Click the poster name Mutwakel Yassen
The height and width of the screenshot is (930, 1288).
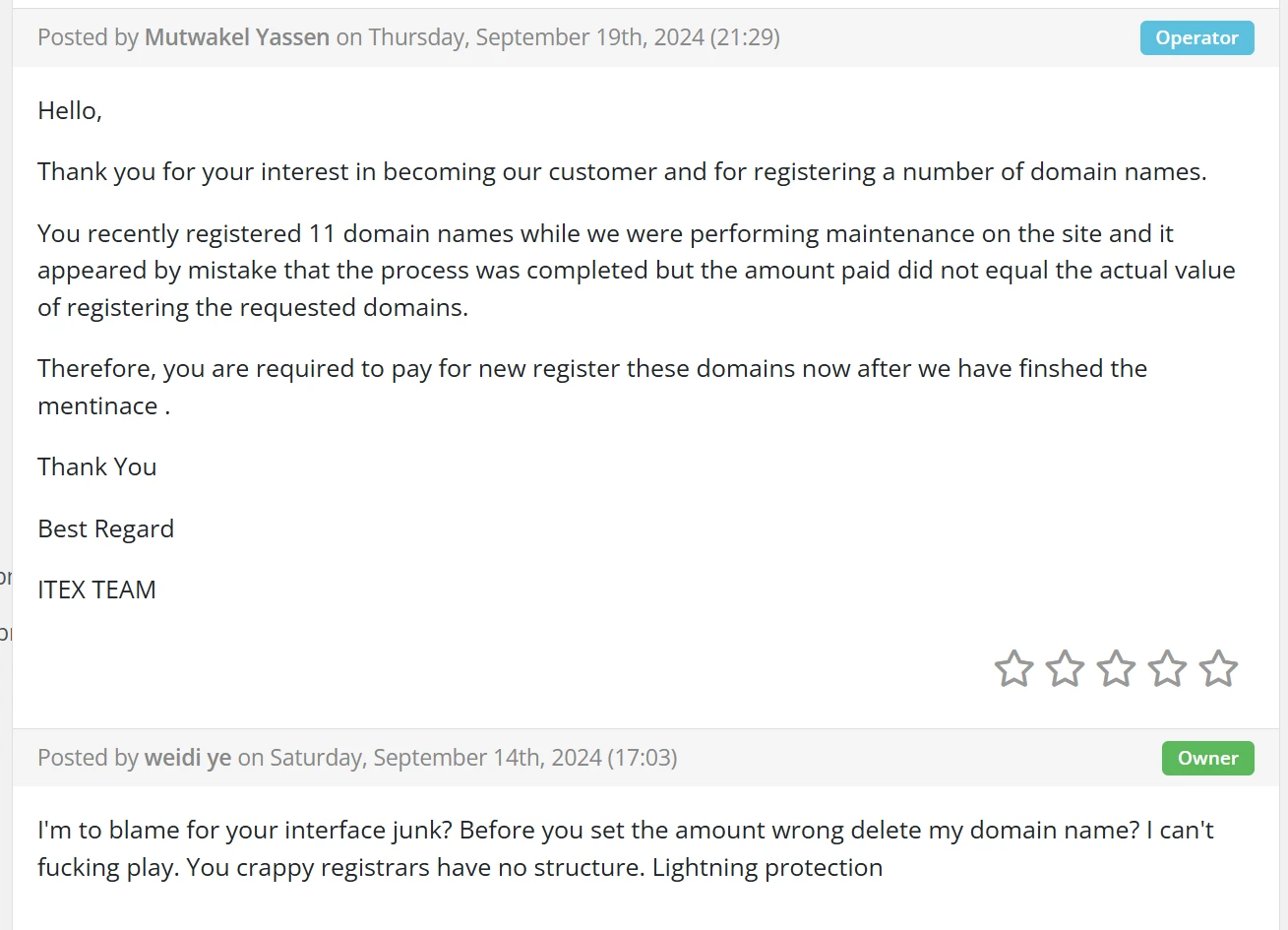pos(237,37)
